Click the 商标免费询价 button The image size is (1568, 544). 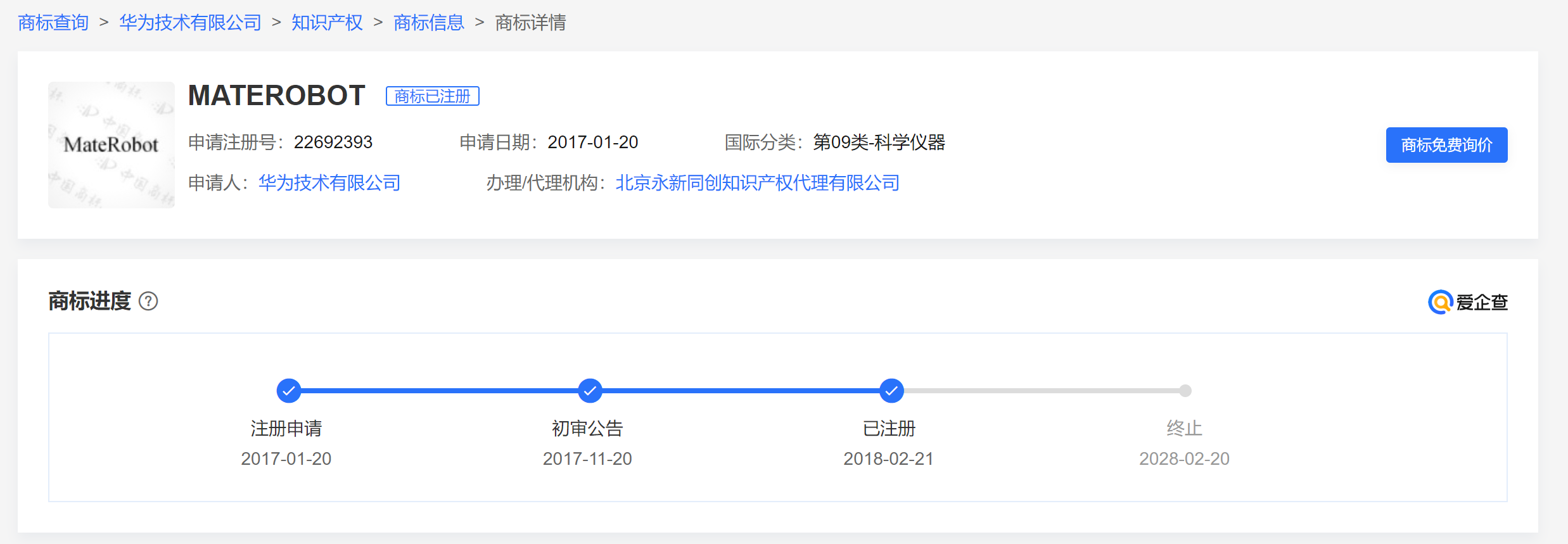pos(1446,145)
